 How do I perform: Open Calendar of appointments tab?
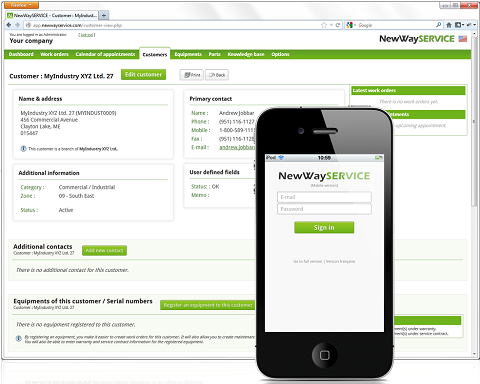pyautogui.click(x=105, y=54)
